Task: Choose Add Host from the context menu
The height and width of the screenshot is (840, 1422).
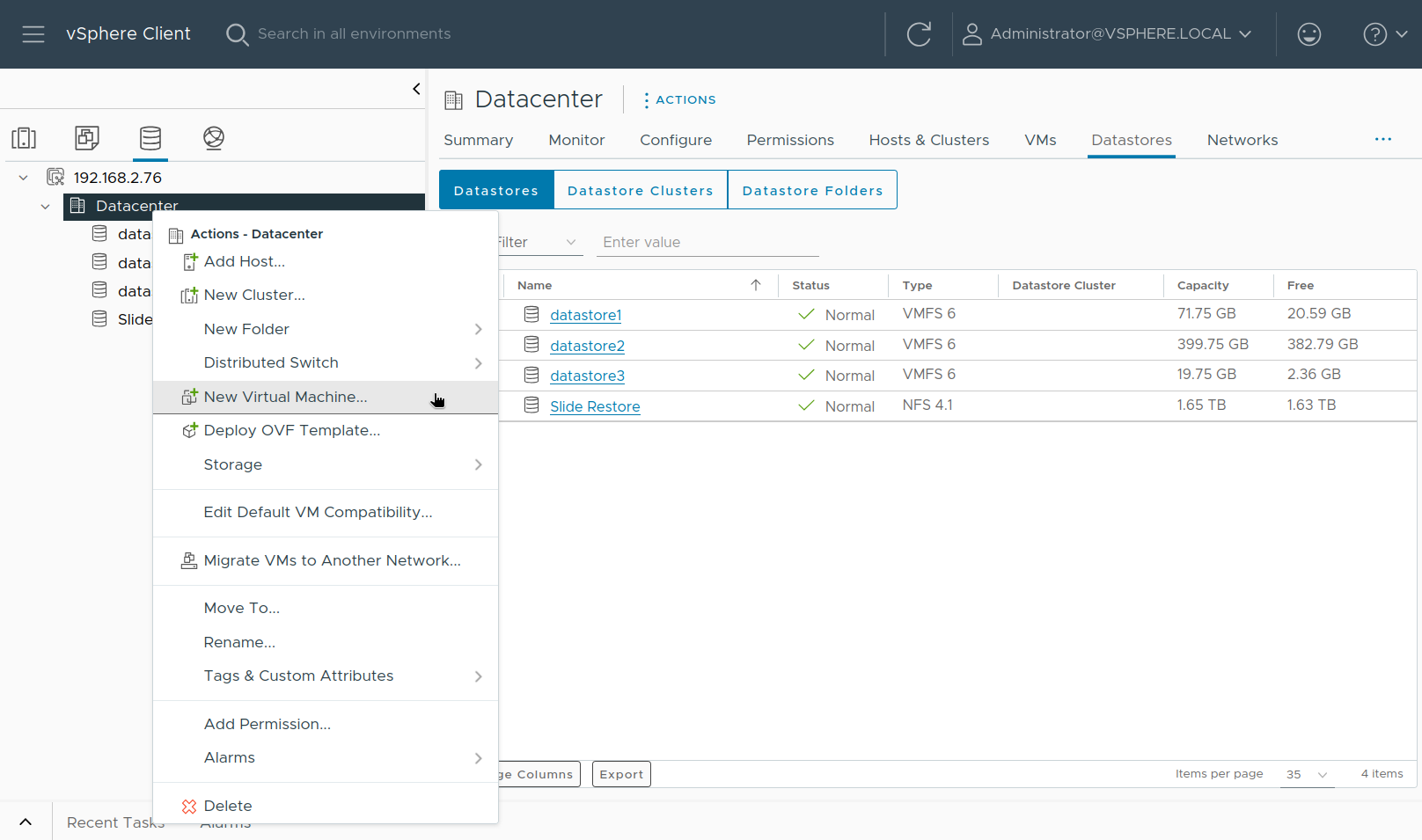Action: (326, 261)
